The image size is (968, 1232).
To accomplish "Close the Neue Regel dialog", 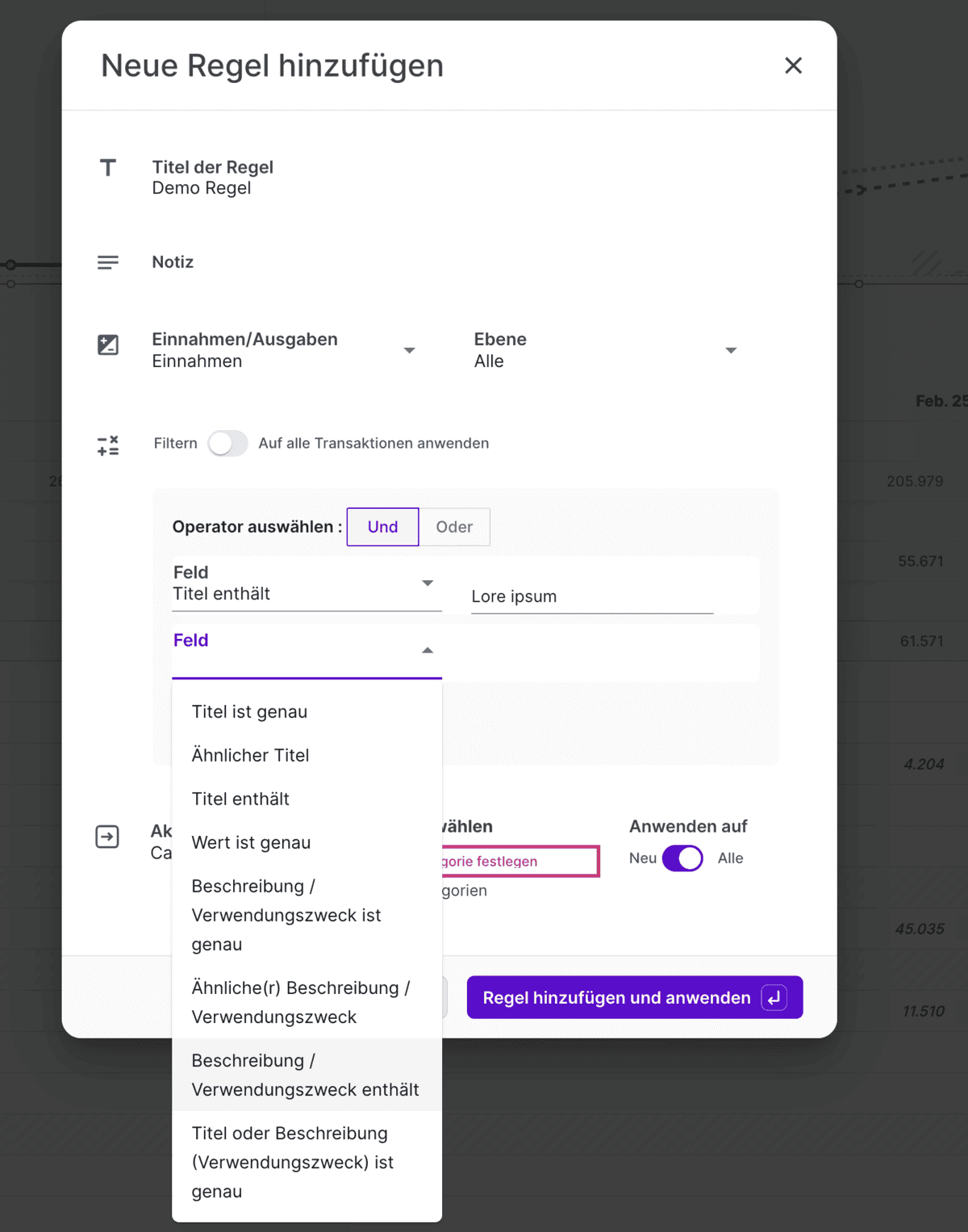I will 793,66.
